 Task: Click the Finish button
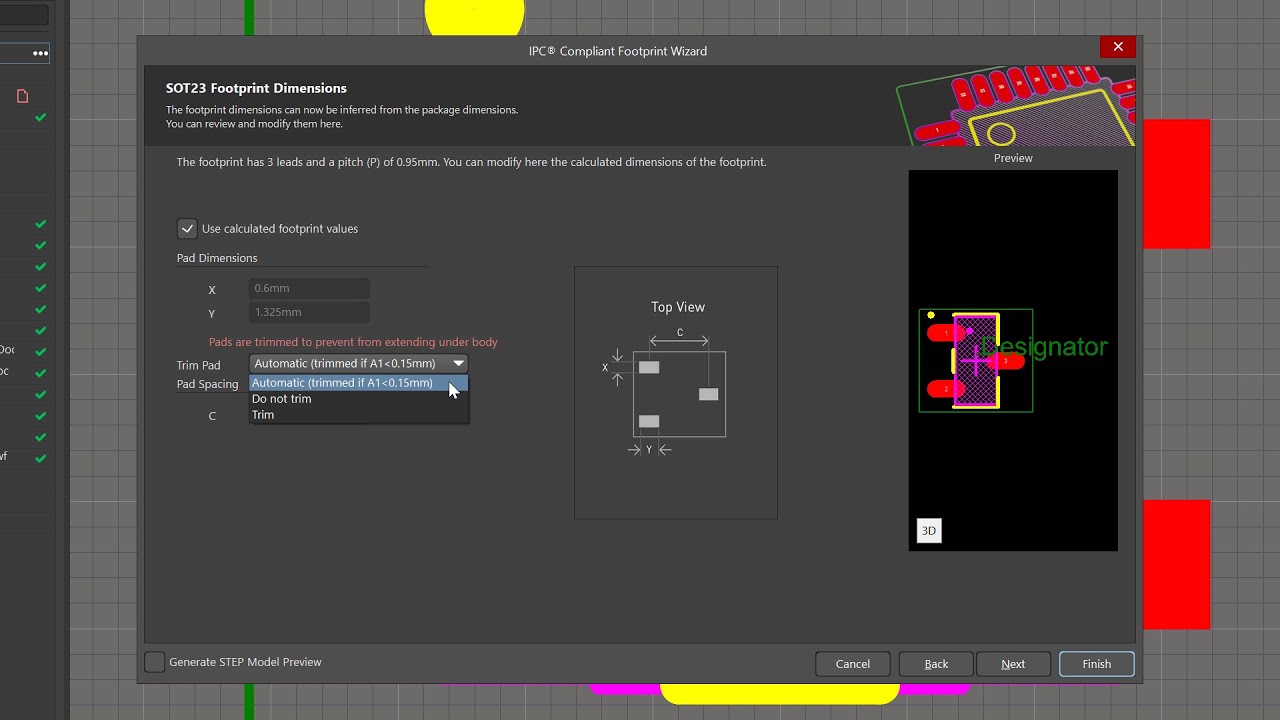tap(1096, 664)
